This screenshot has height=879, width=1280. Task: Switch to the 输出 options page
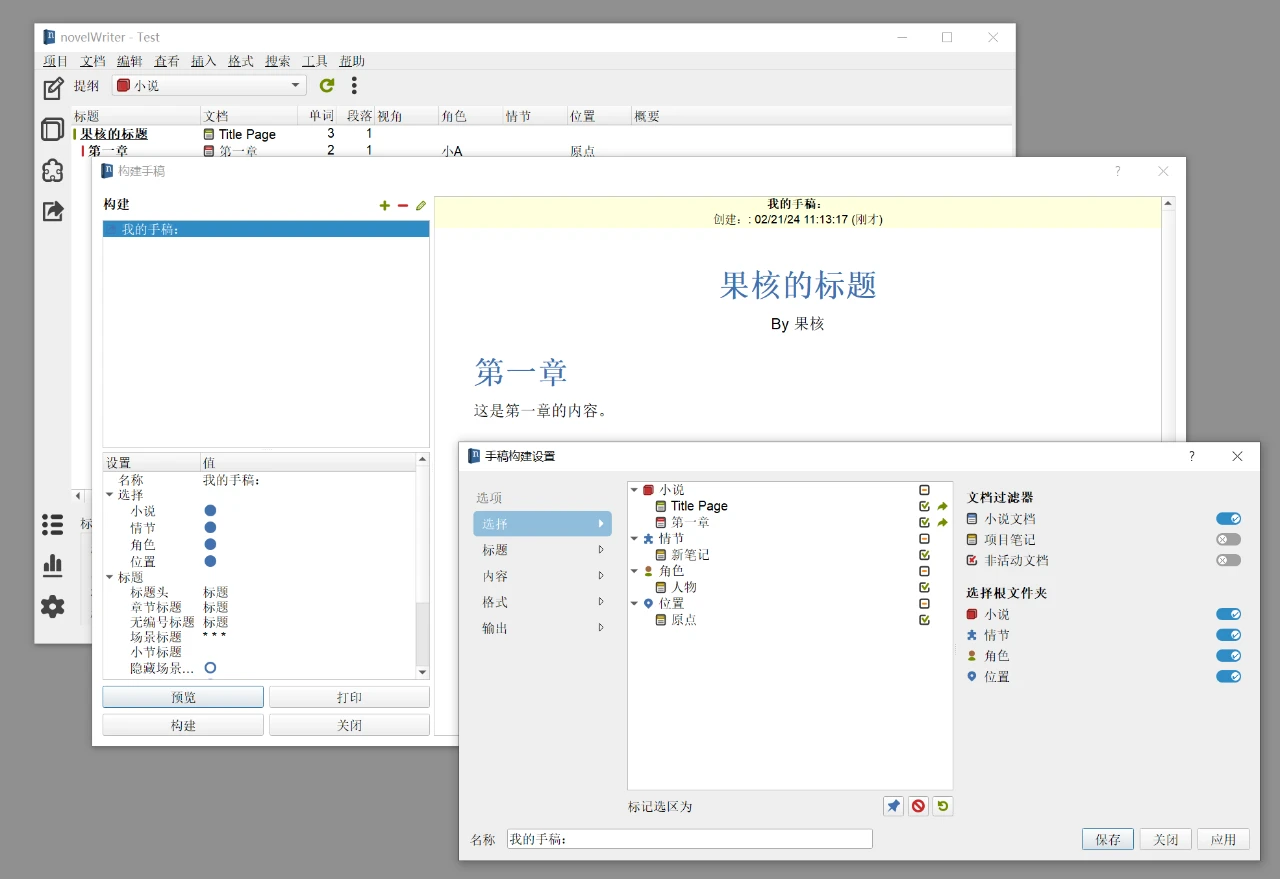point(542,628)
